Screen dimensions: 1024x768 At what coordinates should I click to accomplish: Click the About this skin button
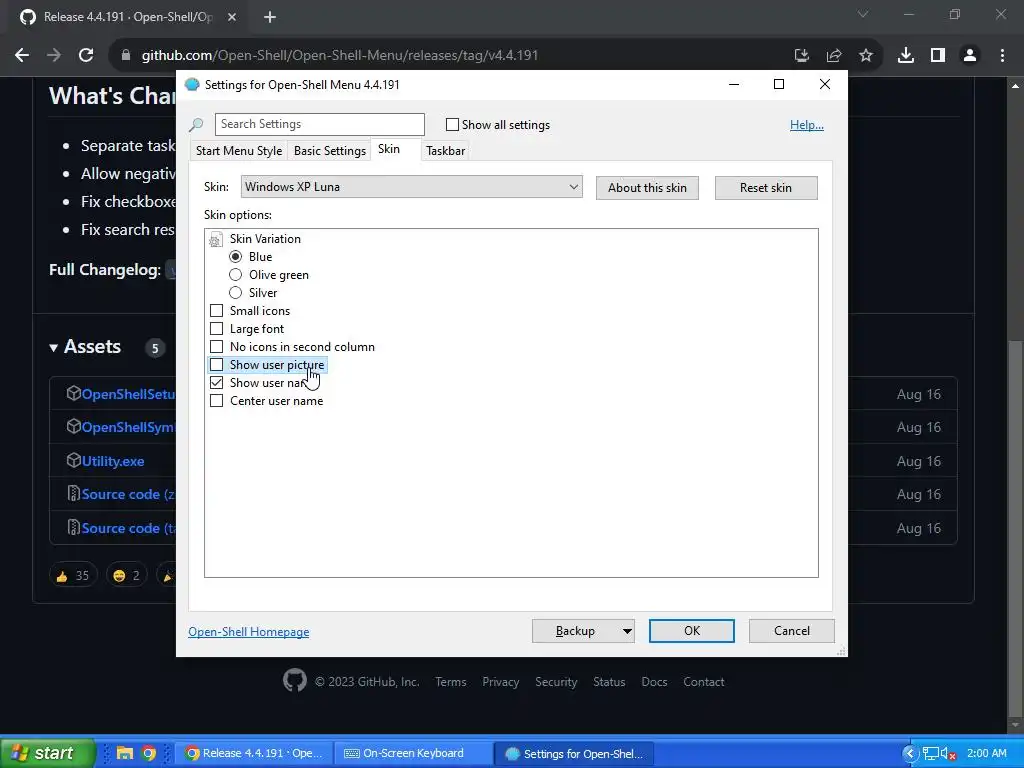[x=647, y=188]
